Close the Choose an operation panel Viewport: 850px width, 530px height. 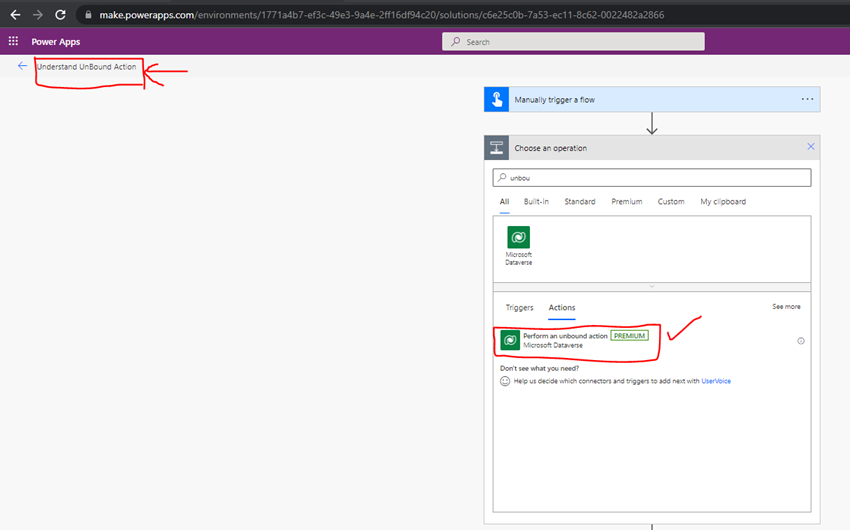[x=810, y=146]
